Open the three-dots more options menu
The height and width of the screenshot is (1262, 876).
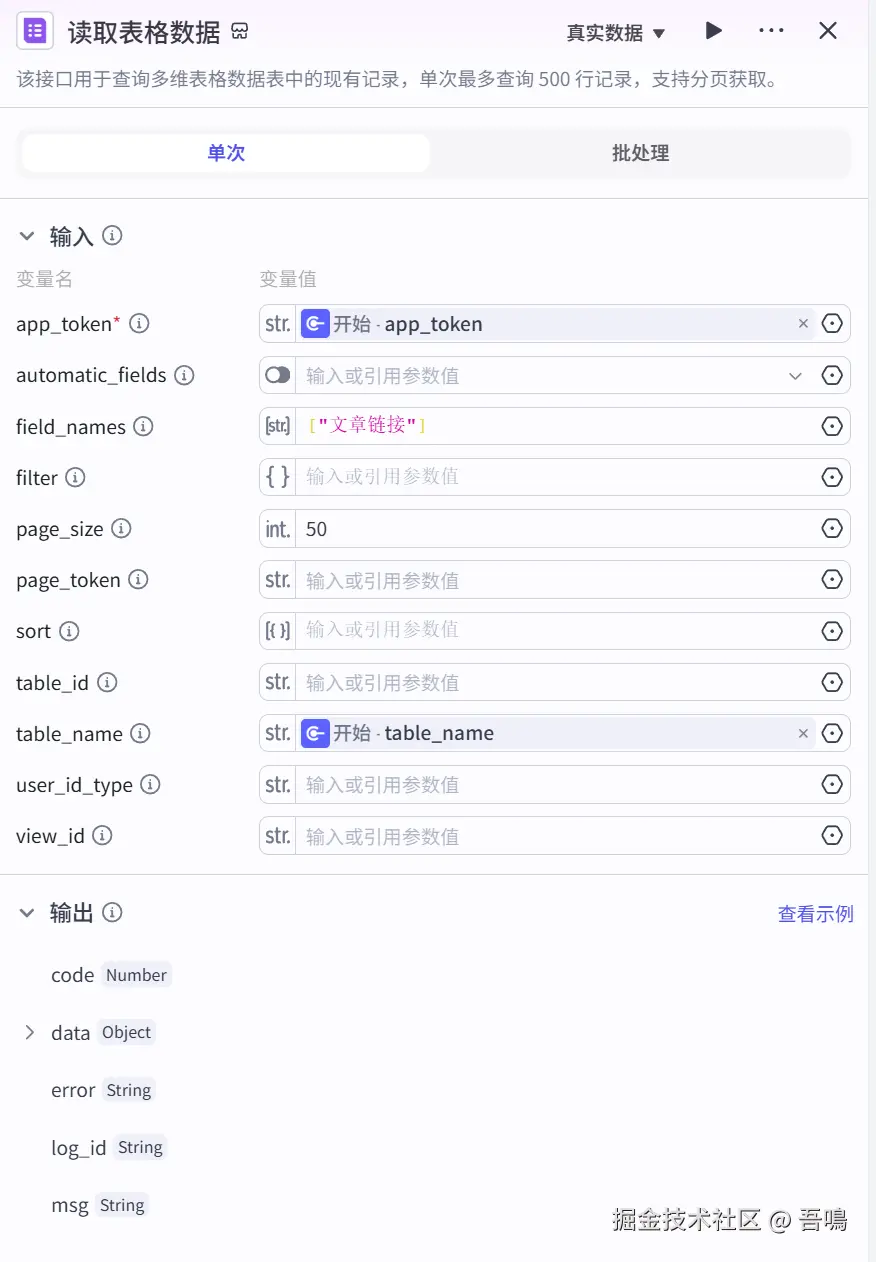click(771, 31)
